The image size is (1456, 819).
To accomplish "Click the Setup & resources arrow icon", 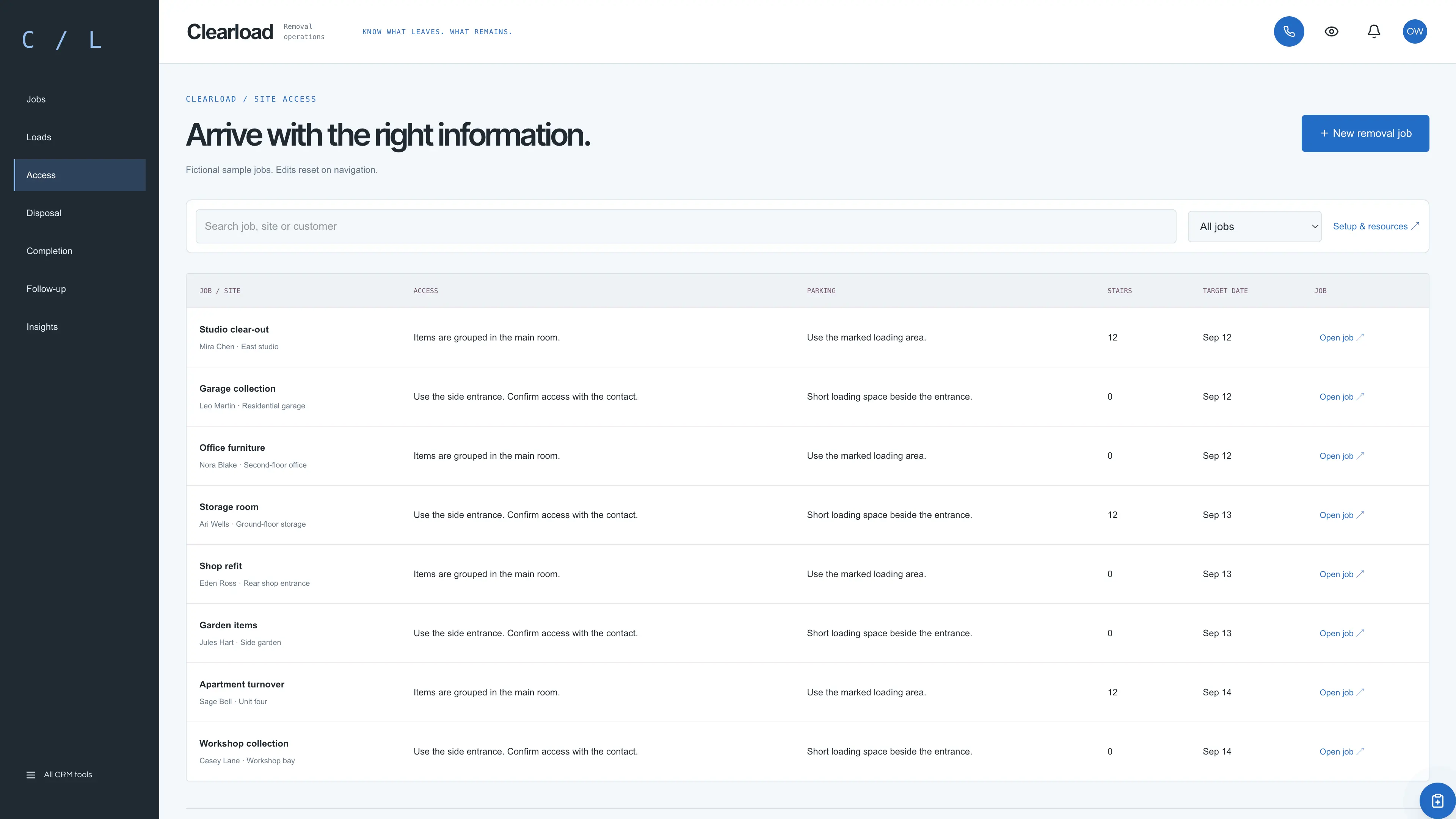I will 1415,226.
